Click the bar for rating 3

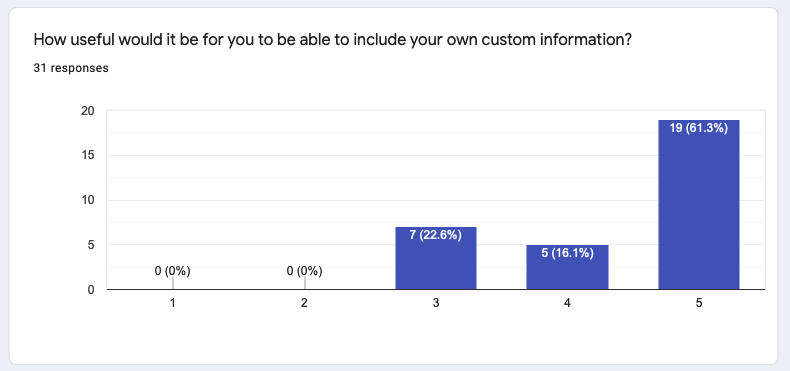[436, 258]
